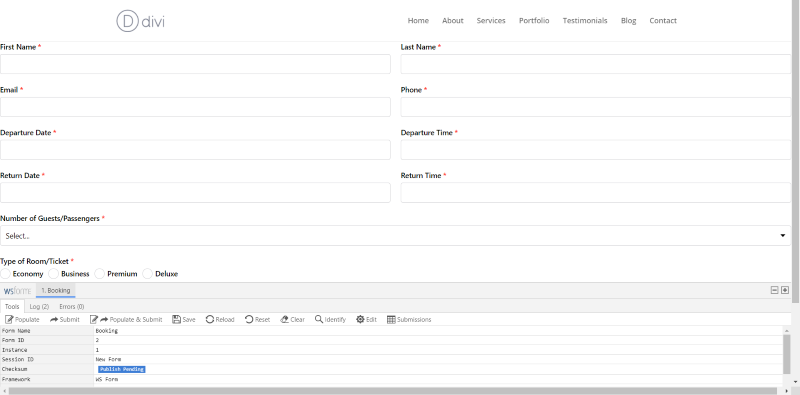This screenshot has width=800, height=395.
Task: Click the WS Form logo in debug panel
Action: pos(17,290)
